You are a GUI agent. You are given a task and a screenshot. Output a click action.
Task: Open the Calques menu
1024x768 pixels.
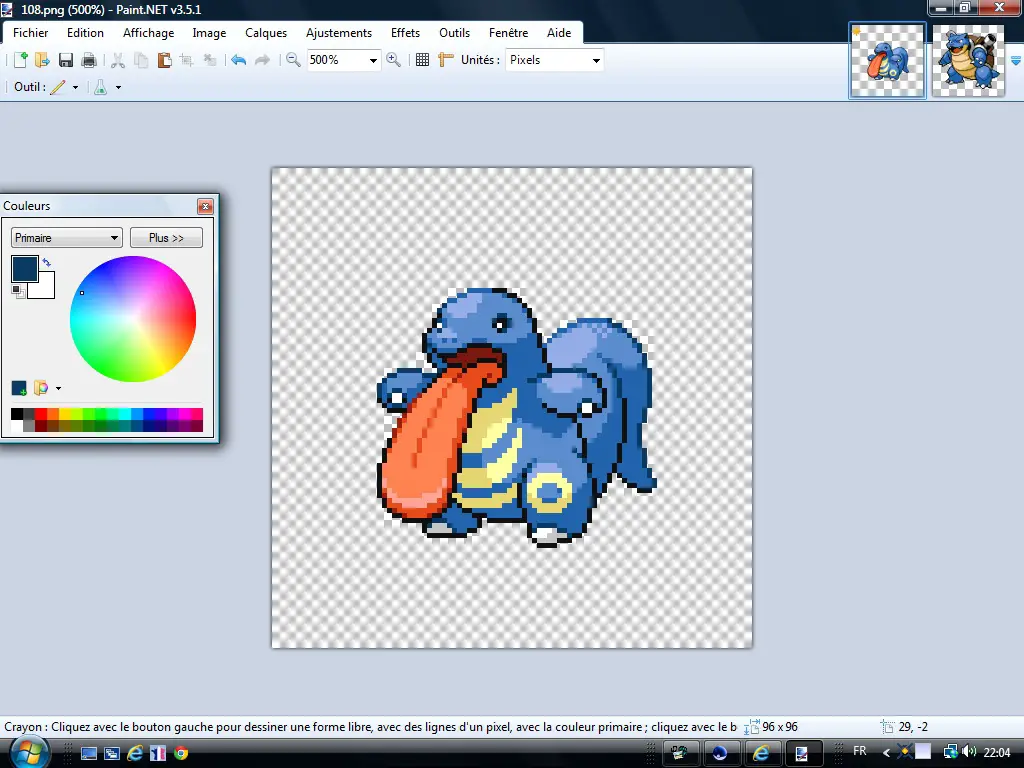pos(266,33)
